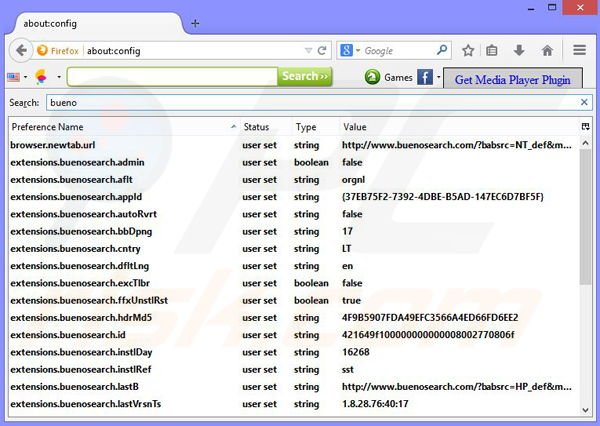600x426 pixels.
Task: Expand the Facebook dropdown arrow
Action: pyautogui.click(x=439, y=77)
